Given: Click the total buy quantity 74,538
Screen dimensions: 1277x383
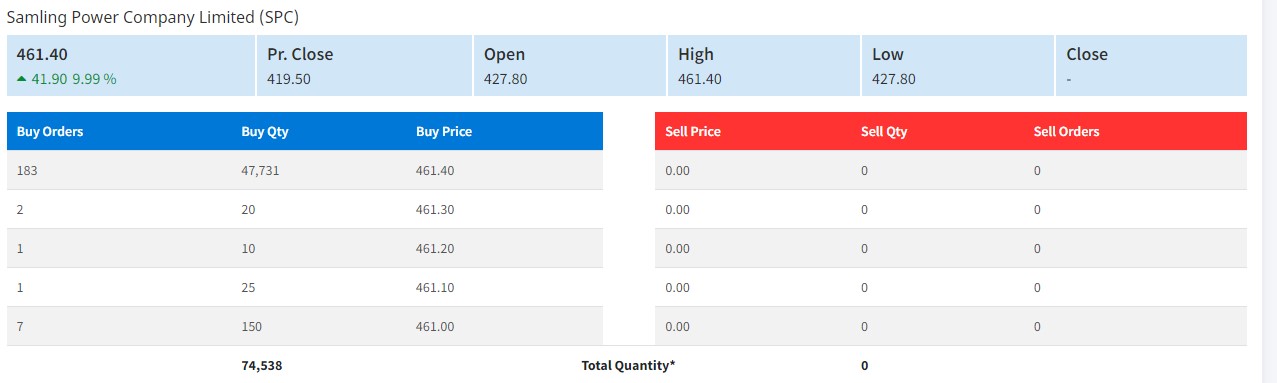Looking at the screenshot, I should click(x=262, y=365).
